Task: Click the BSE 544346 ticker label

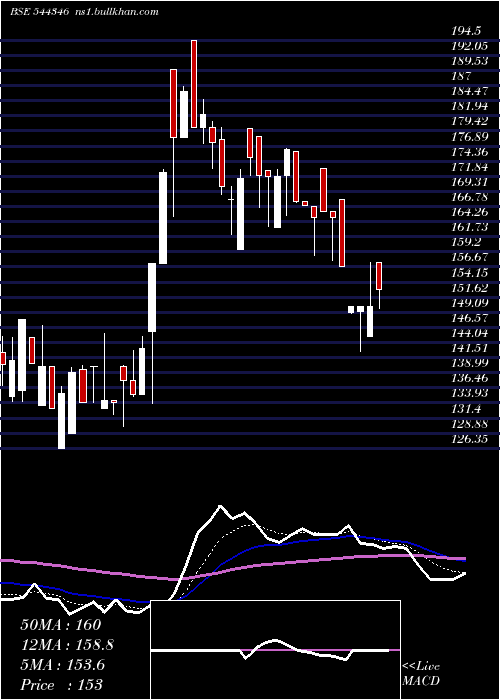Action: point(39,12)
